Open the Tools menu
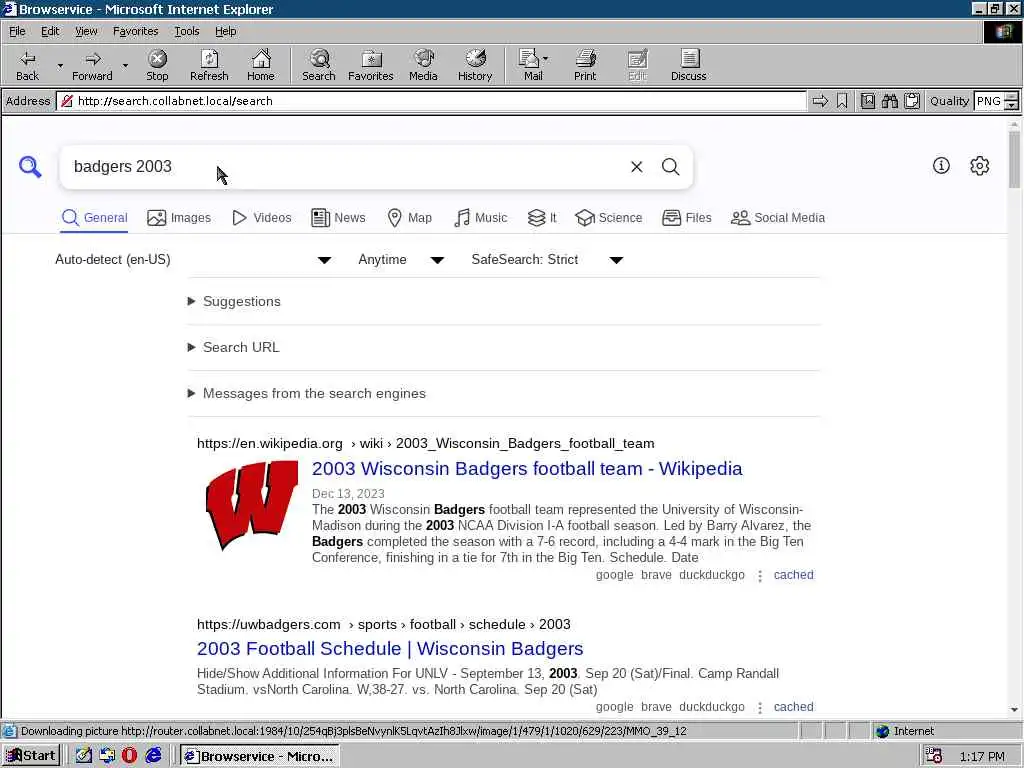The image size is (1024, 768). [x=186, y=31]
